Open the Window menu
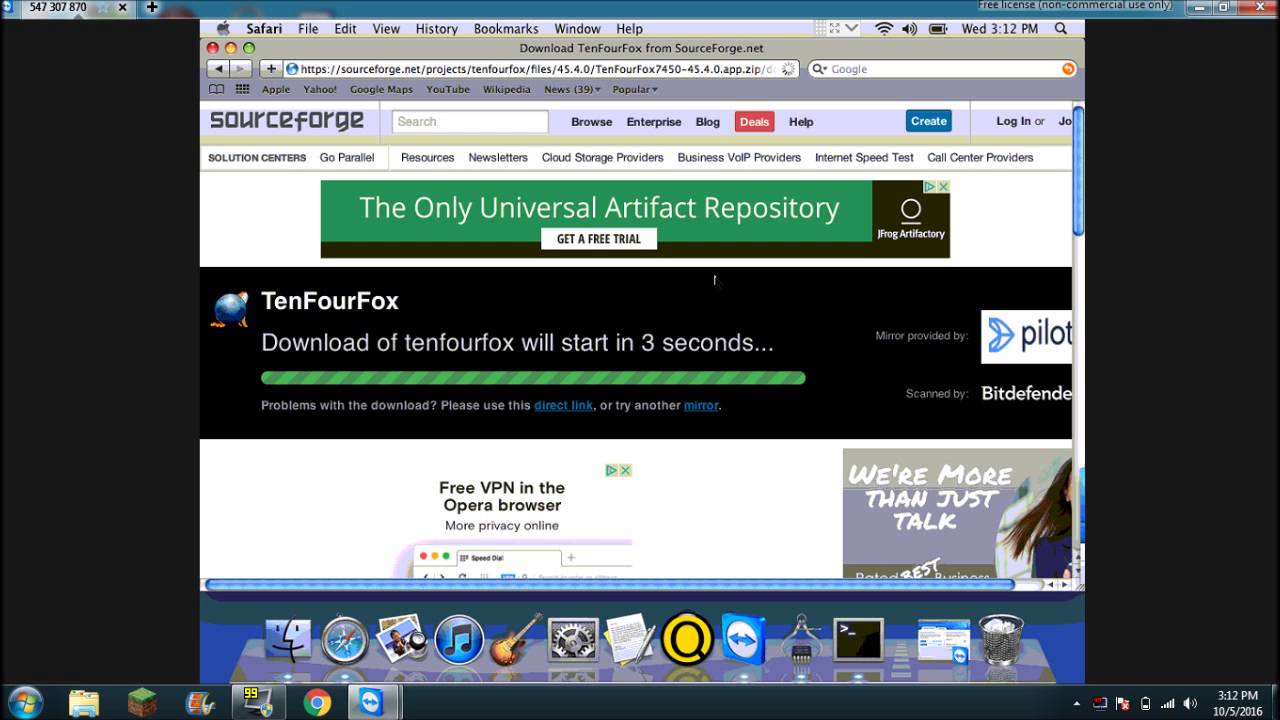This screenshot has height=720, width=1280. pyautogui.click(x=577, y=29)
